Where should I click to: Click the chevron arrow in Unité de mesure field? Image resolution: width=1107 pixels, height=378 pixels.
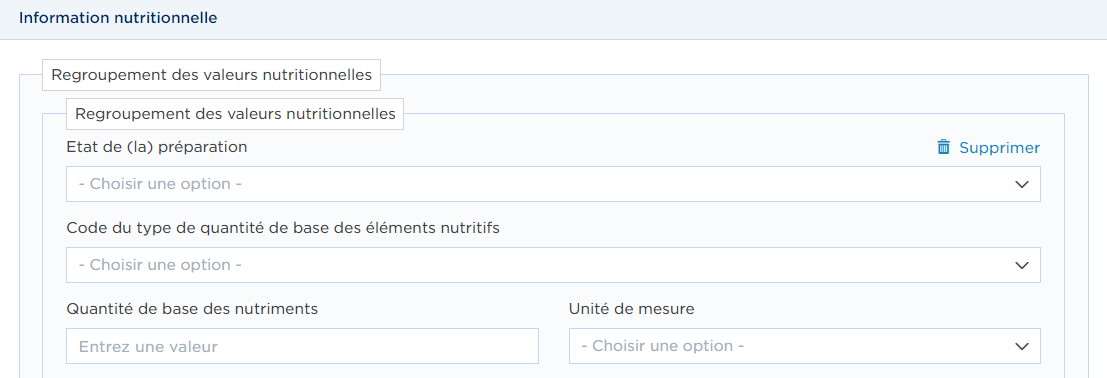coord(1021,346)
